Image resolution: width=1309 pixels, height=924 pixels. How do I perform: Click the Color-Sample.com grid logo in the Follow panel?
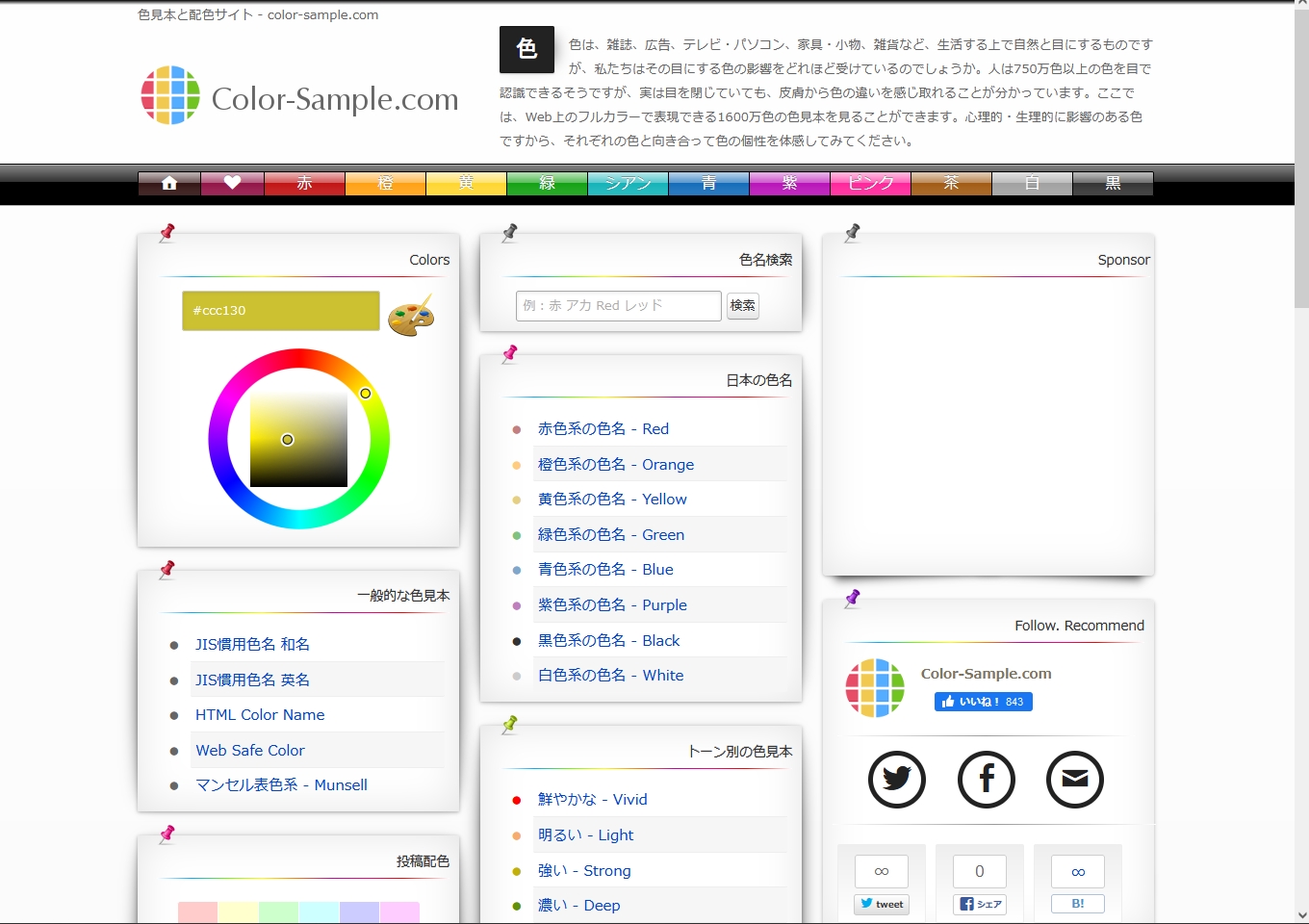tap(875, 687)
